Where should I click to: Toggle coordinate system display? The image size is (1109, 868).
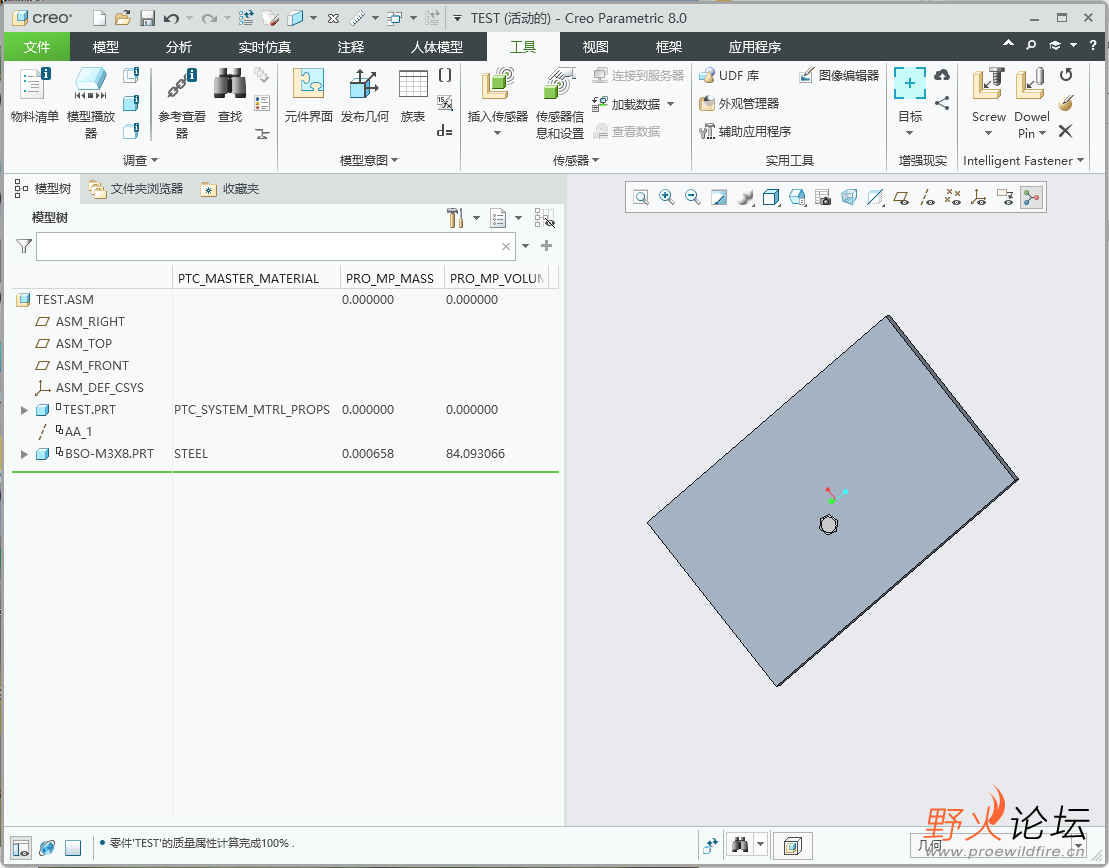point(978,197)
